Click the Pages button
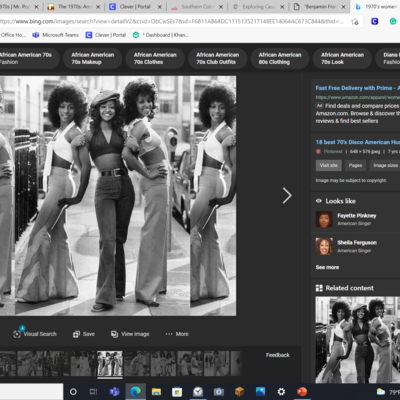Viewport: 400px width, 400px height. (355, 165)
